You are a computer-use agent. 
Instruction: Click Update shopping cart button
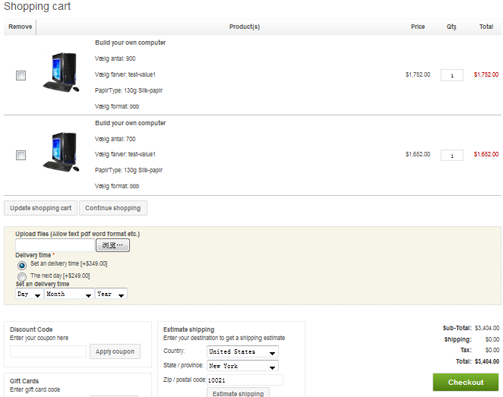pyautogui.click(x=41, y=208)
